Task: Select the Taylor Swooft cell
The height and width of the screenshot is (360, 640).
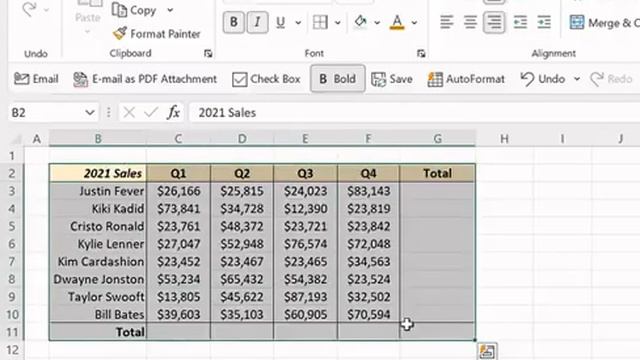Action: pos(98,297)
